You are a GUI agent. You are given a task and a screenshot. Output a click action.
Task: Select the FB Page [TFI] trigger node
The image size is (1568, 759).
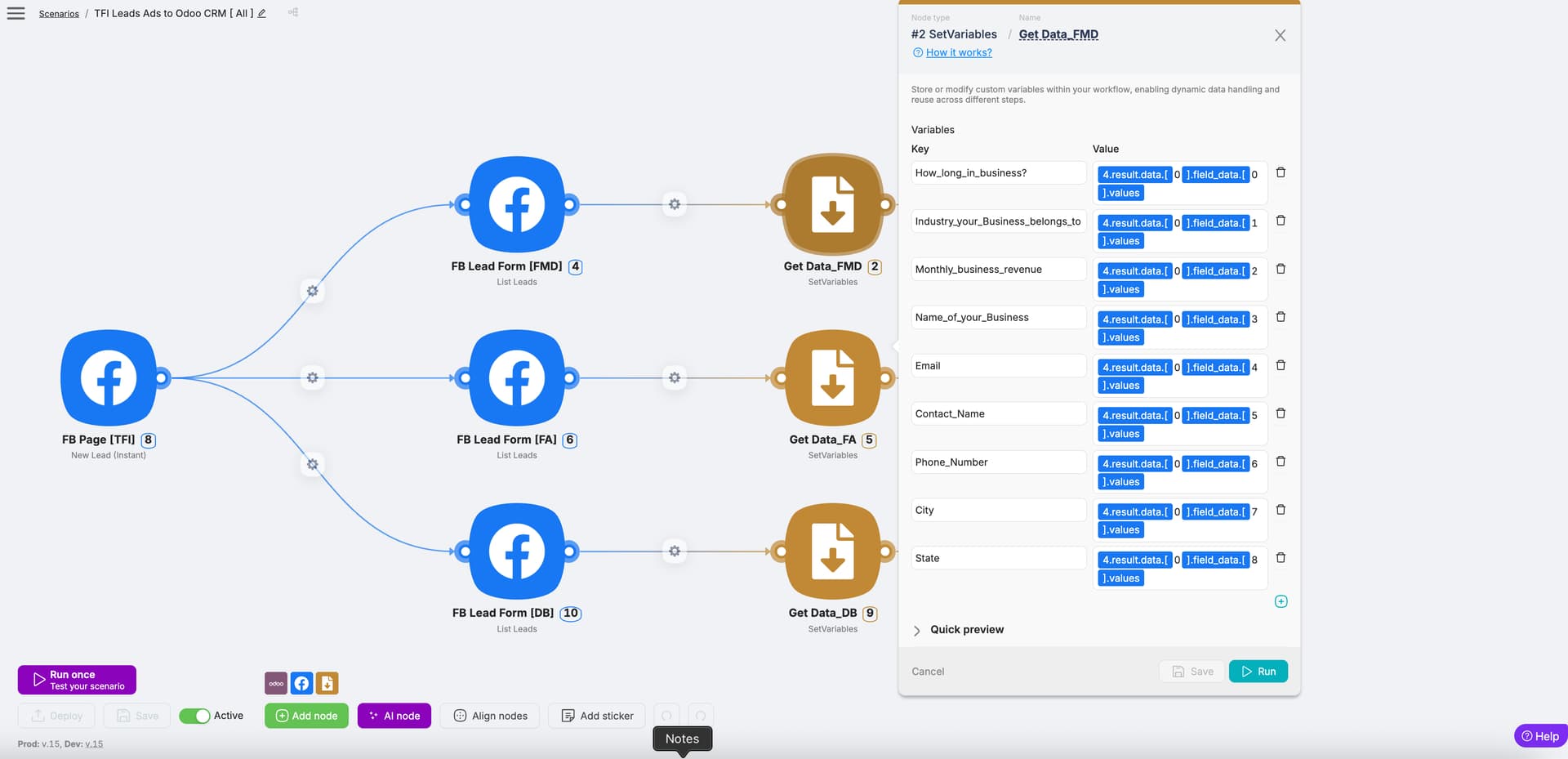point(109,378)
